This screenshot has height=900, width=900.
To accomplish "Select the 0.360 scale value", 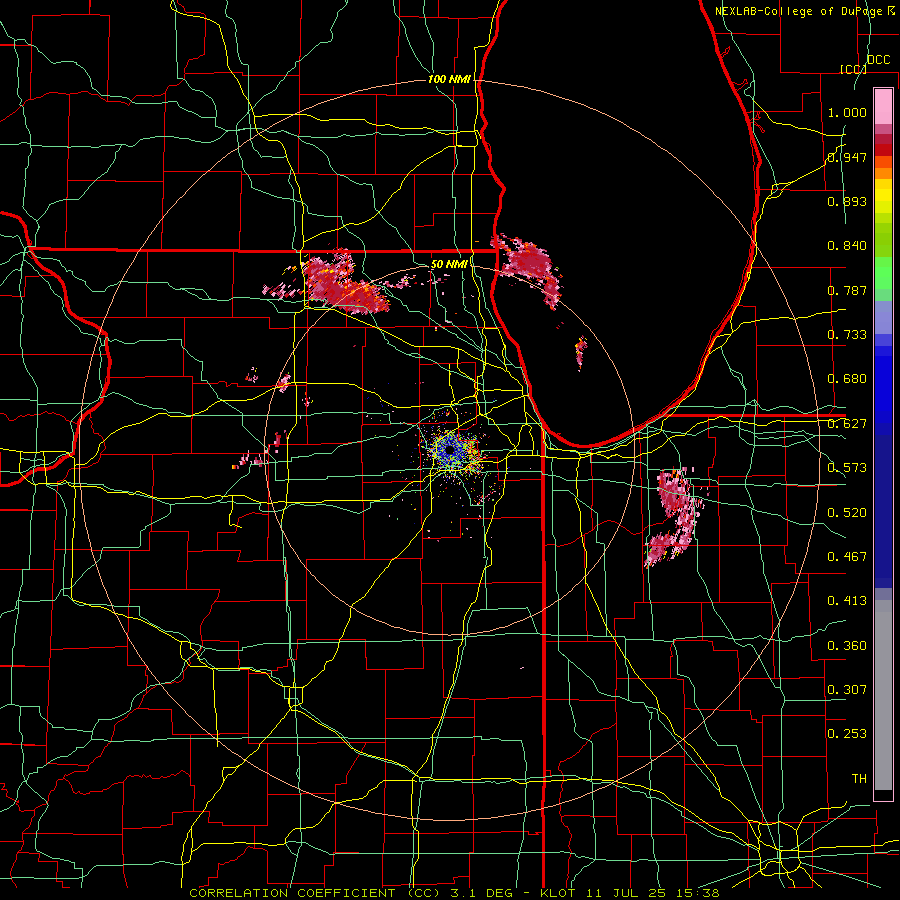I will (x=847, y=646).
